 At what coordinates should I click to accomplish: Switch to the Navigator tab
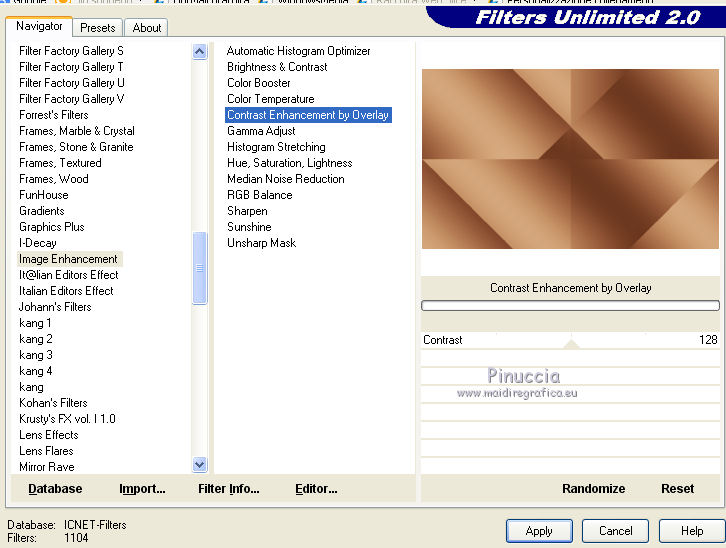click(x=39, y=26)
